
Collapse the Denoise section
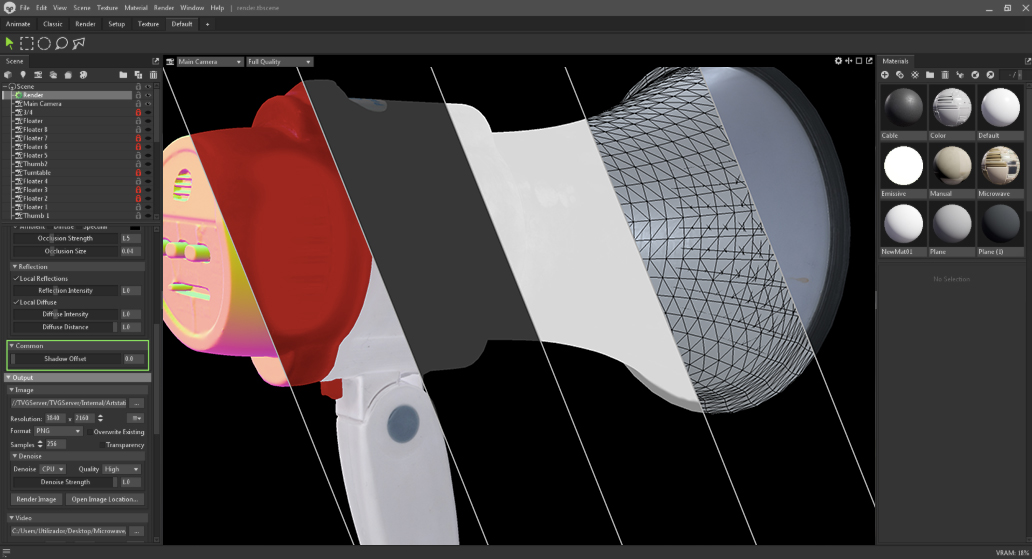[13, 456]
